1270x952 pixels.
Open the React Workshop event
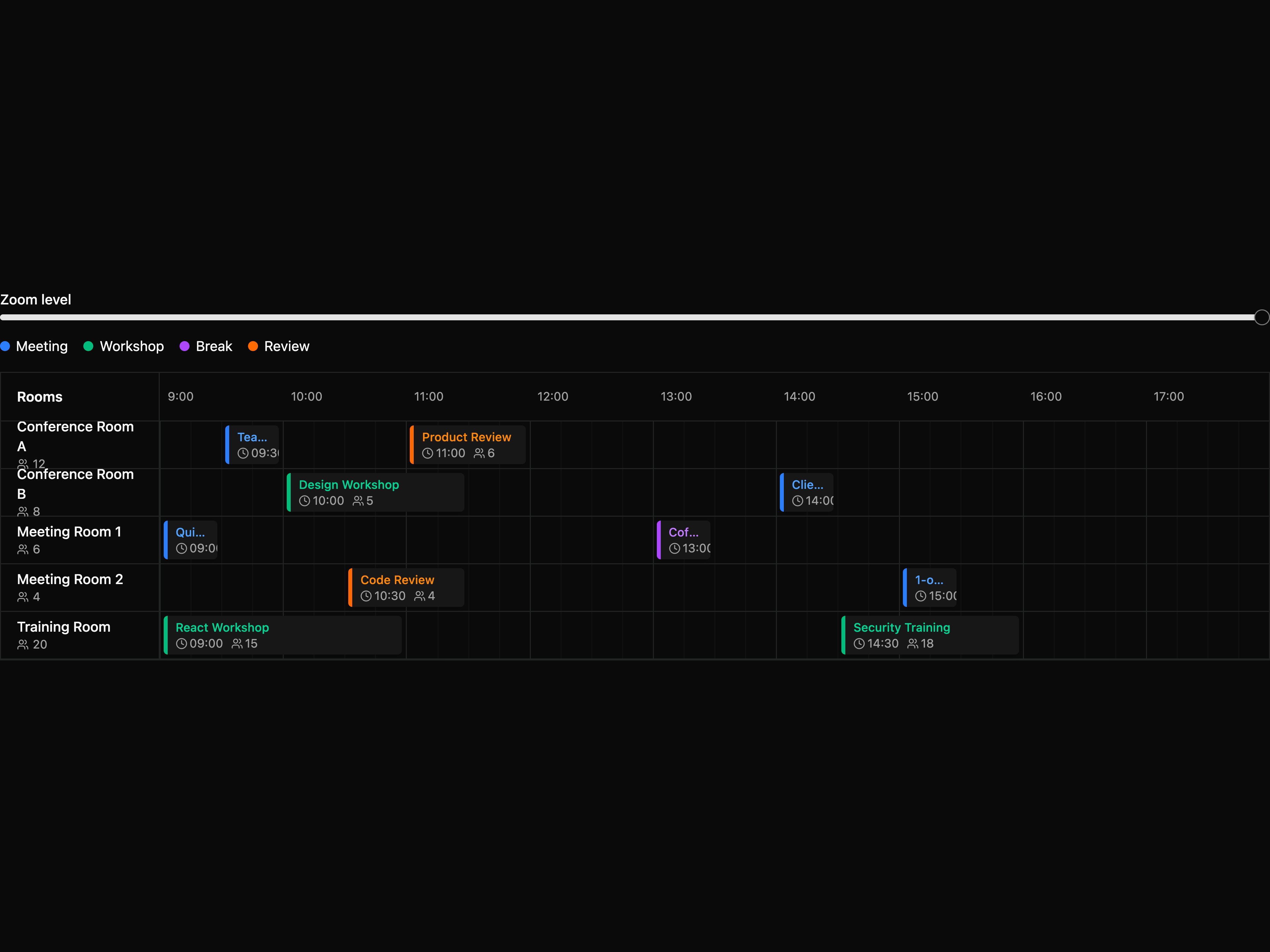(282, 635)
